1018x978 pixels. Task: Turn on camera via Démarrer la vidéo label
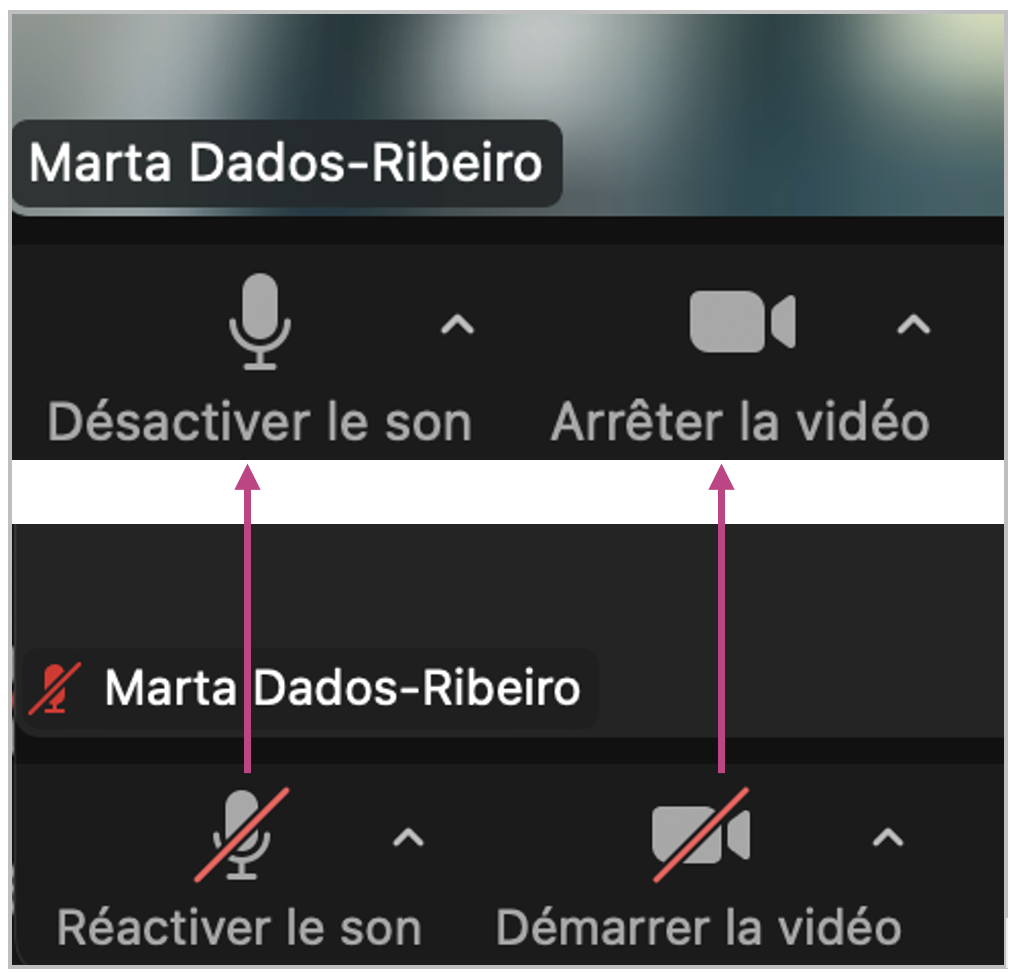pos(699,928)
